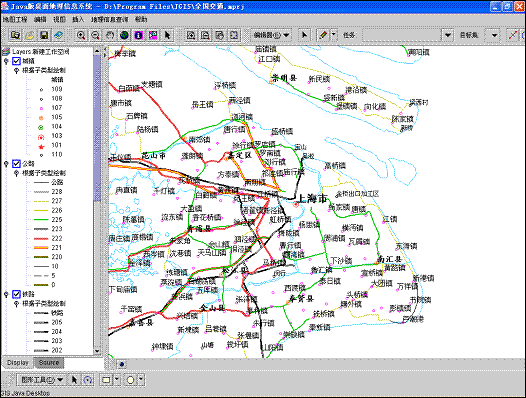Select the identify info tool
The width and height of the screenshot is (526, 398).
click(x=139, y=35)
